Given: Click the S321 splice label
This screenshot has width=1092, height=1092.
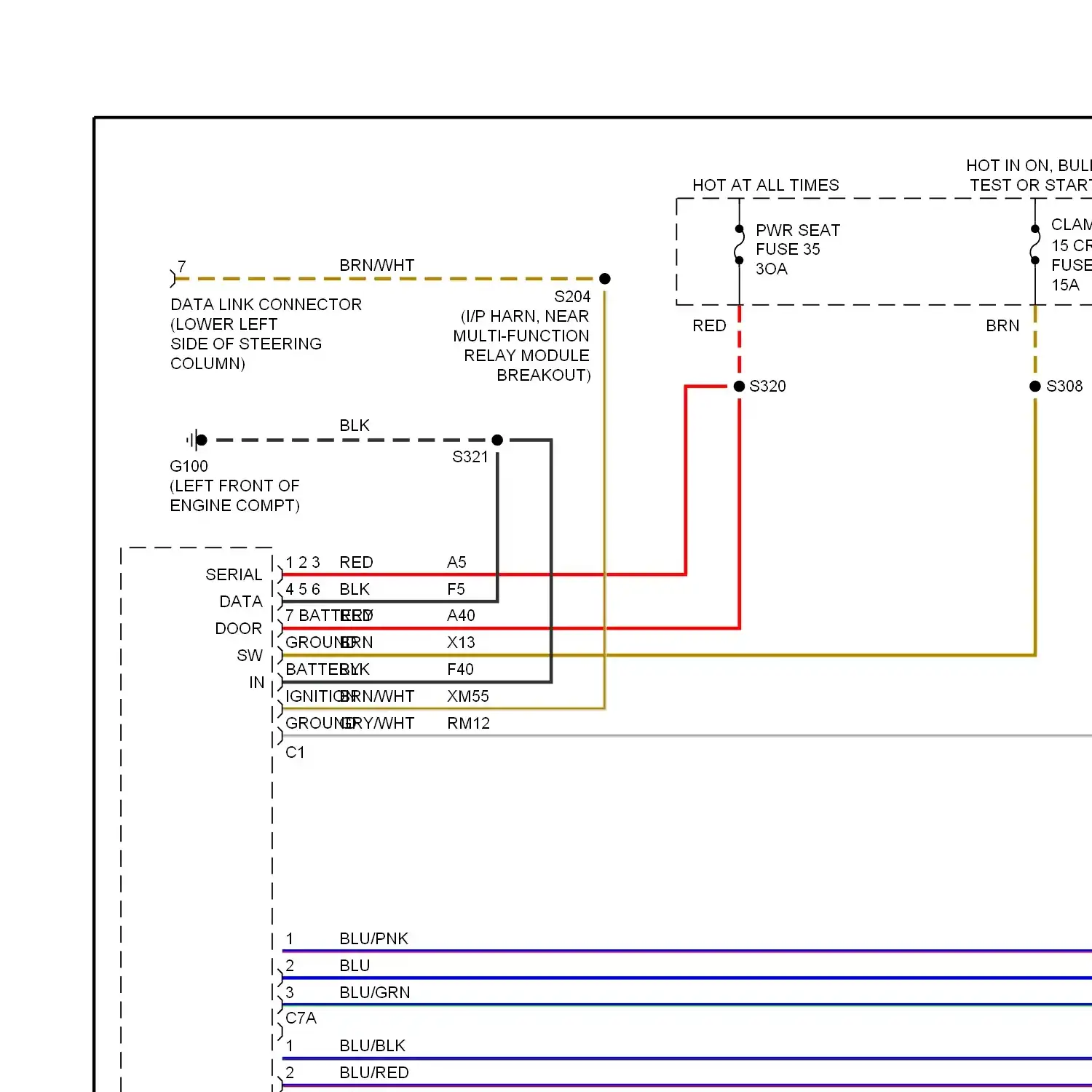Looking at the screenshot, I should 470,457.
